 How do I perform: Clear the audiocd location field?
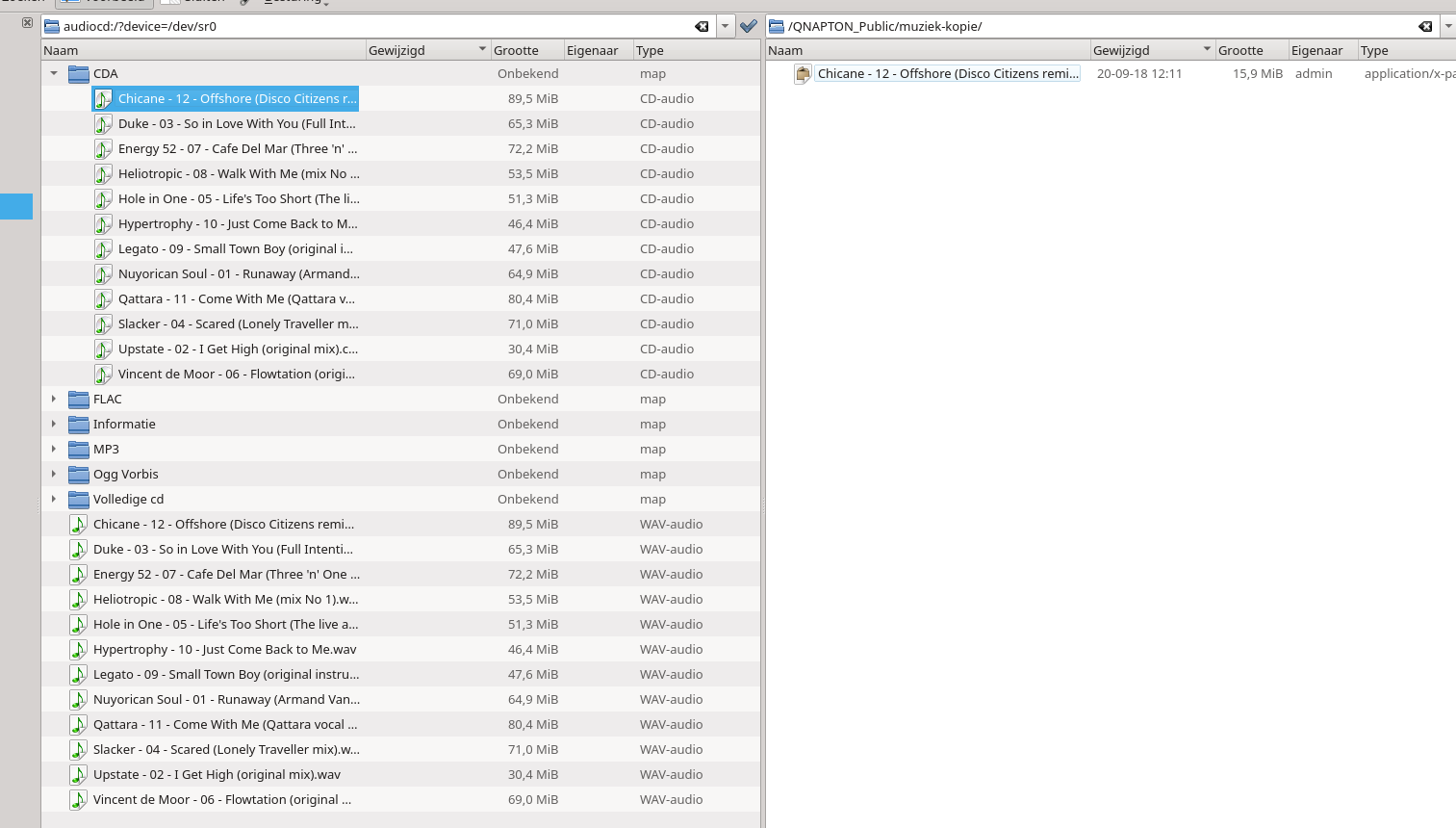(702, 26)
